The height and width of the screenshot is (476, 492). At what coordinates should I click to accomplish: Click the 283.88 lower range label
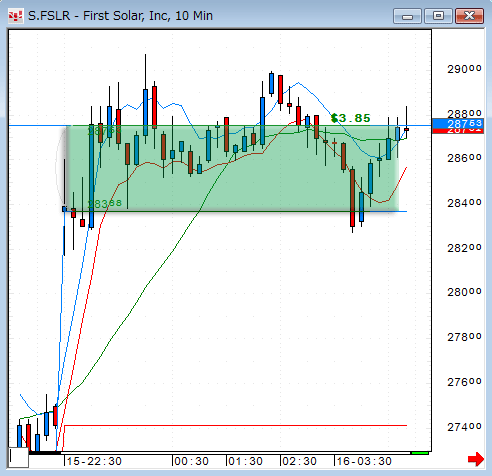pos(105,204)
